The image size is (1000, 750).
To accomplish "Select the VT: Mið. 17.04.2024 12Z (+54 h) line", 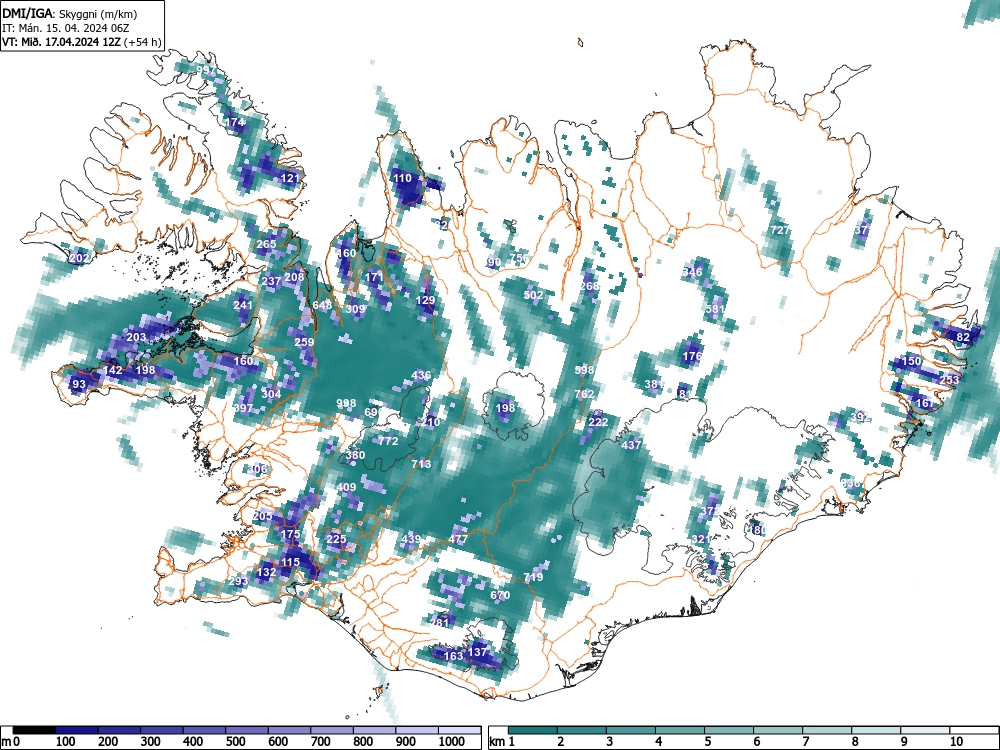I will [x=82, y=42].
